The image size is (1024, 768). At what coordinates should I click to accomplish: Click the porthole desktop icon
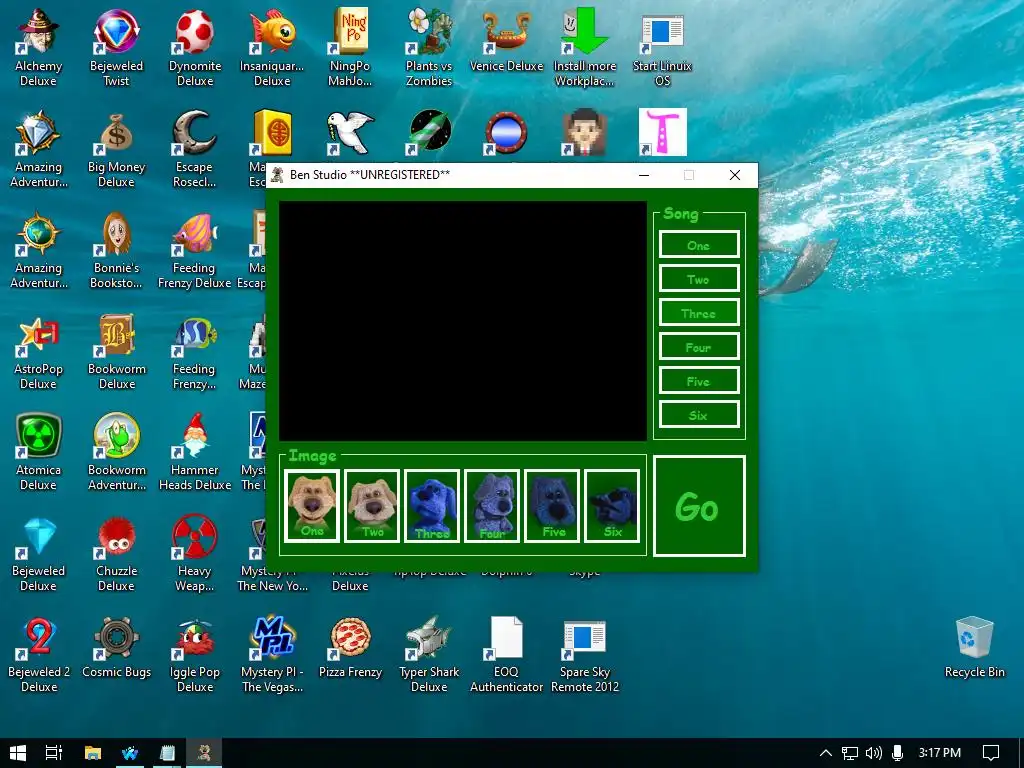pyautogui.click(x=506, y=133)
